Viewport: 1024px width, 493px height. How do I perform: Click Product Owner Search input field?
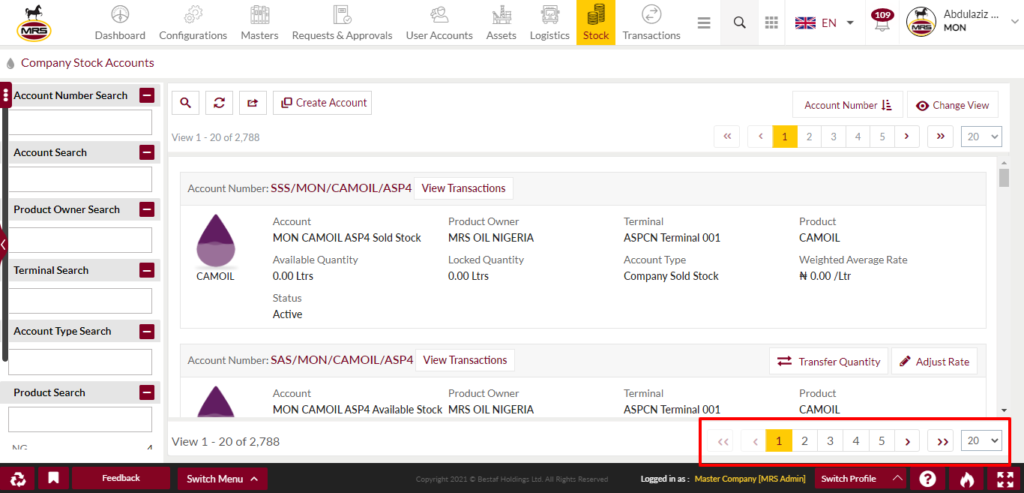click(80, 240)
